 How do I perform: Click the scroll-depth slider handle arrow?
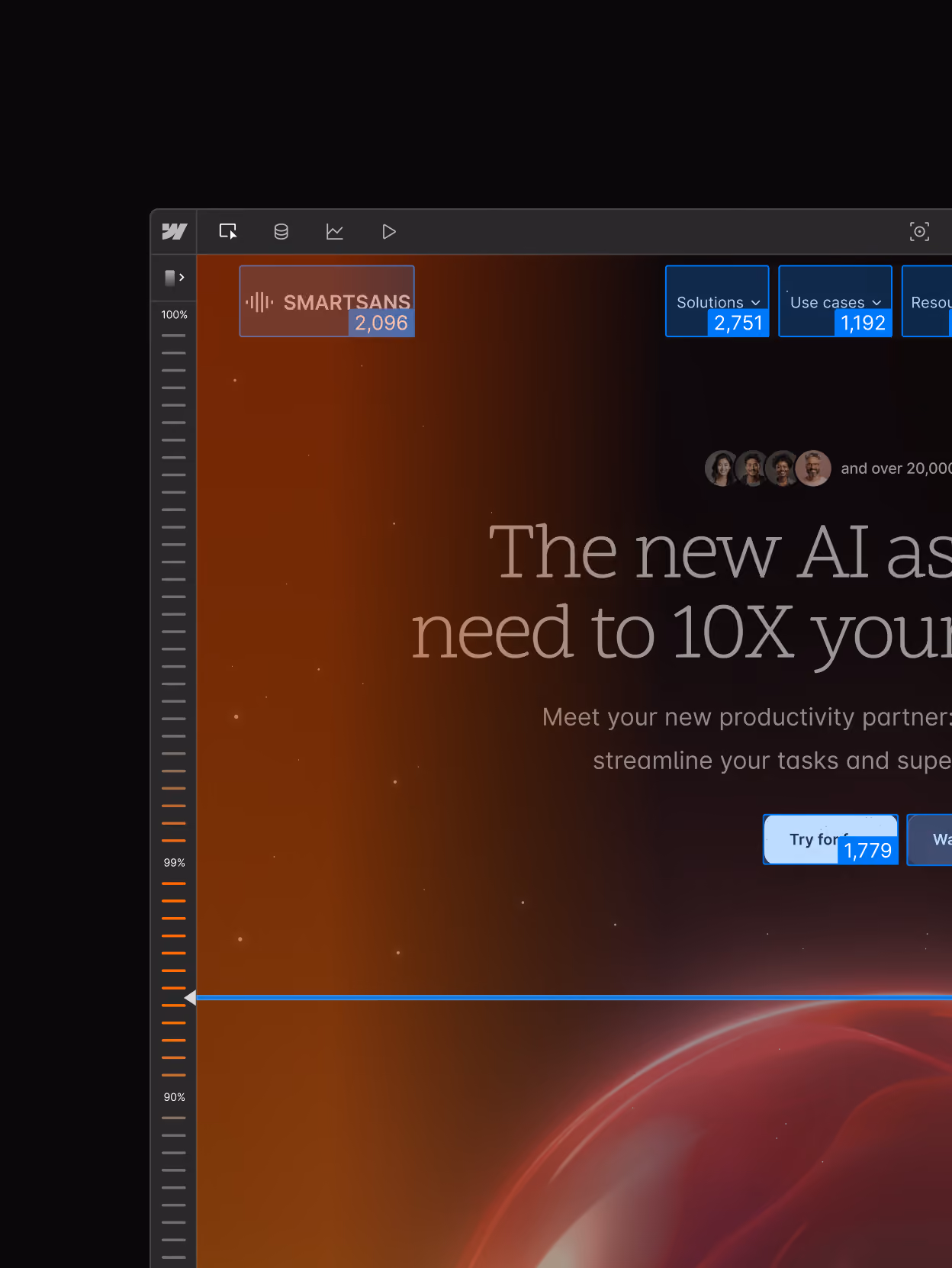(x=191, y=998)
